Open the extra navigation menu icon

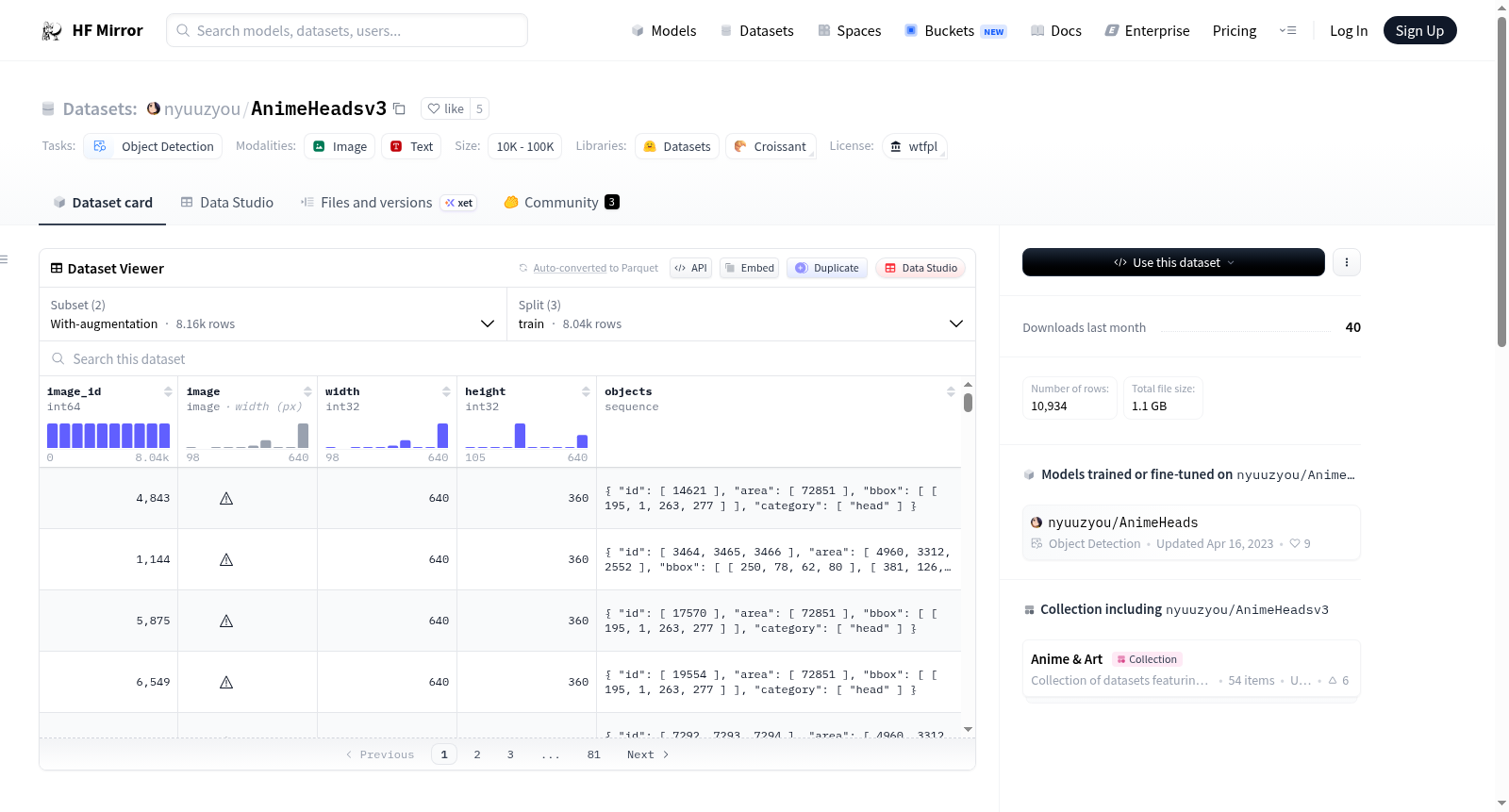[1287, 31]
